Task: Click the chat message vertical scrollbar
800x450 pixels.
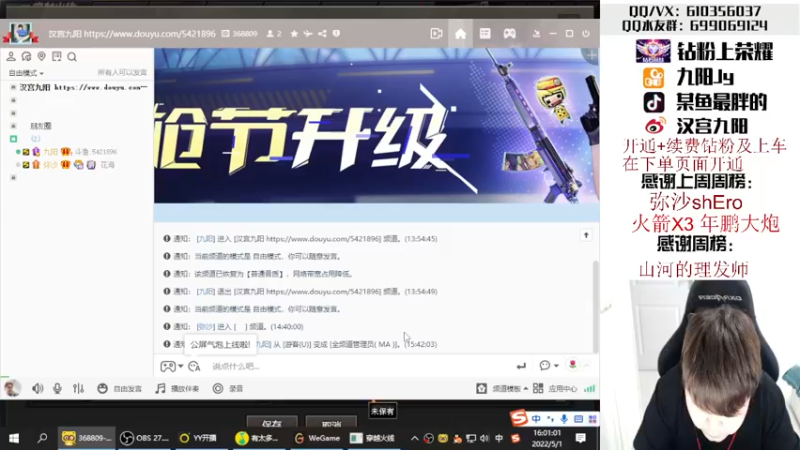Action: click(595, 306)
